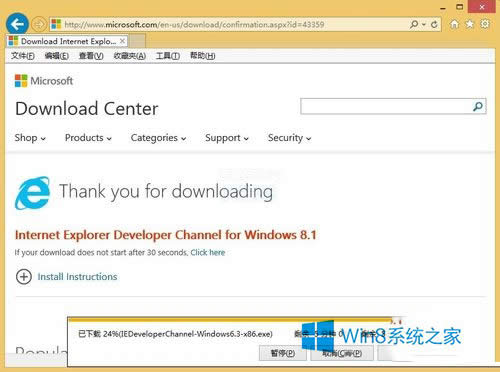Click the Click here download link
This screenshot has height=372, width=500.
[x=208, y=252]
